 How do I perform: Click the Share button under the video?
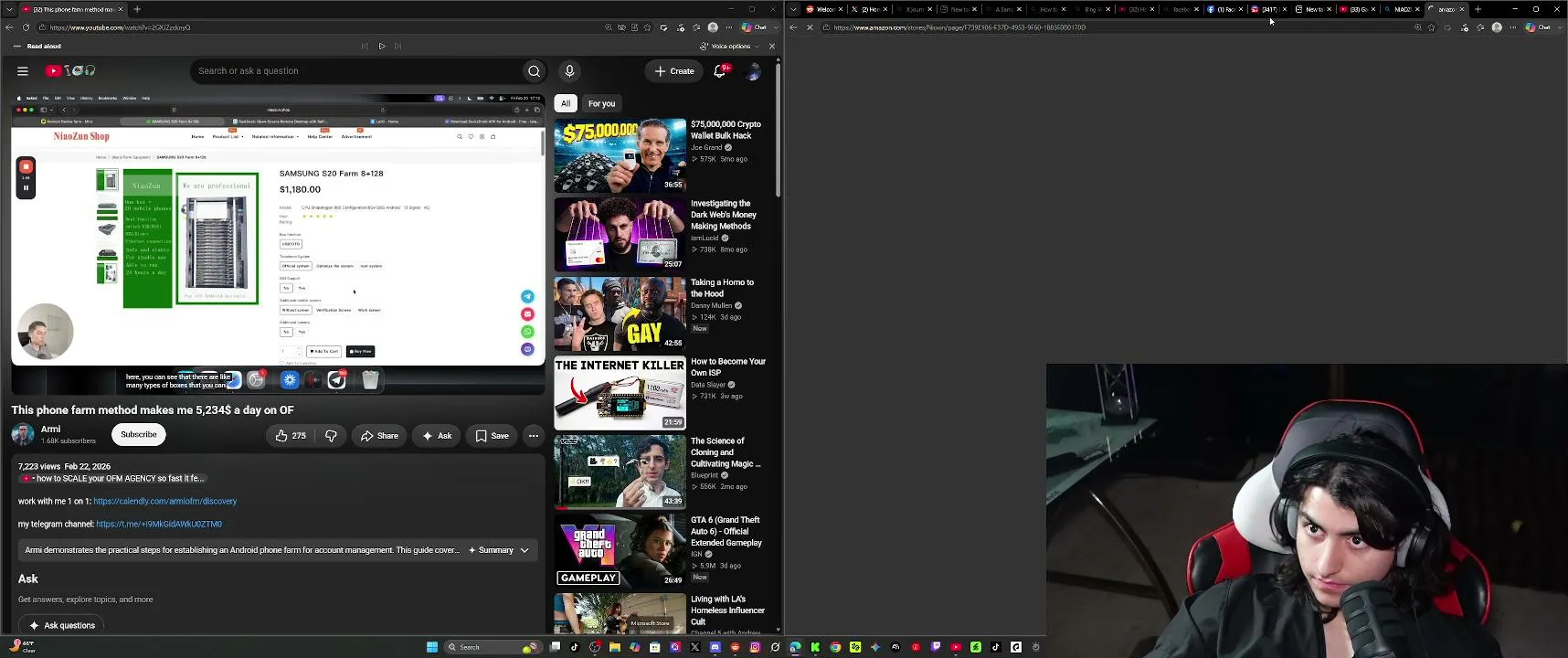(379, 436)
